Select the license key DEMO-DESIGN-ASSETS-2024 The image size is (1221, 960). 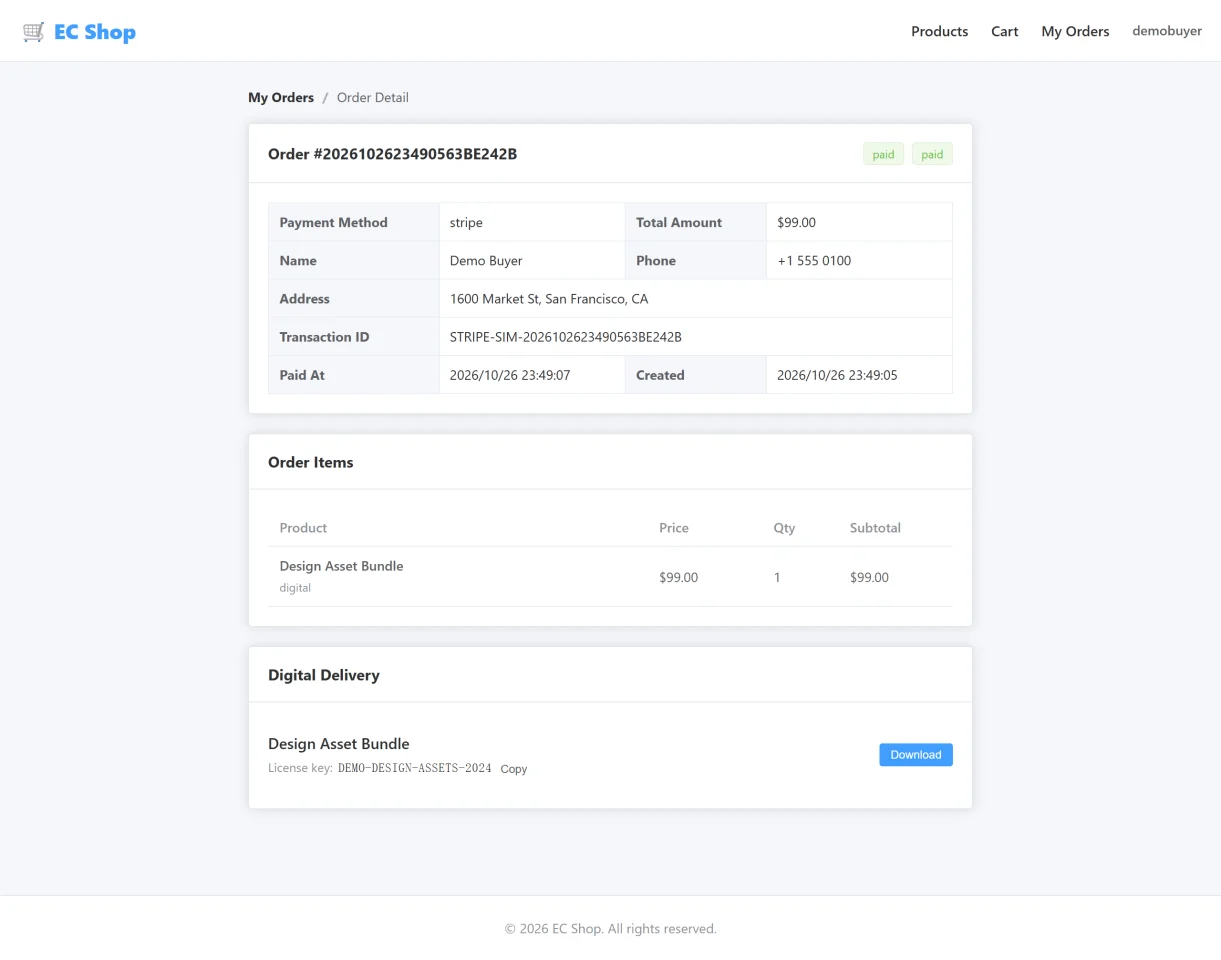pos(414,768)
